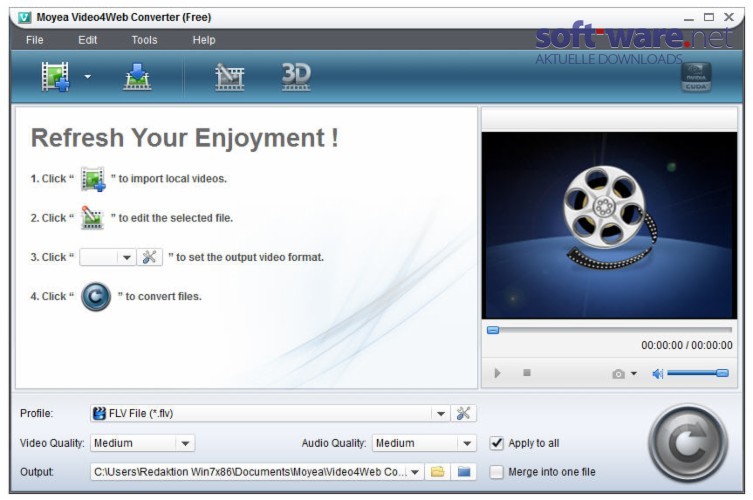This screenshot has width=753, height=500.
Task: Click the download video toolbar icon
Action: pyautogui.click(x=137, y=77)
